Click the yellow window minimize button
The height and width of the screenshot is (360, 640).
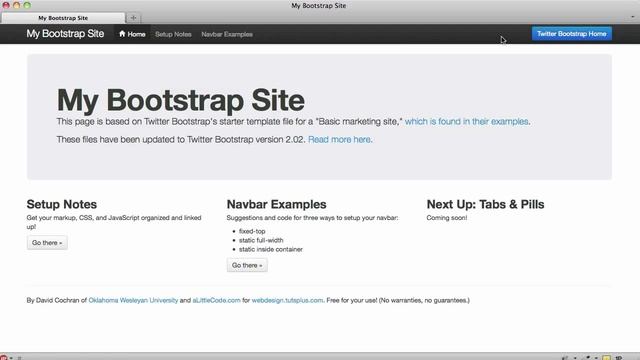click(16, 5)
